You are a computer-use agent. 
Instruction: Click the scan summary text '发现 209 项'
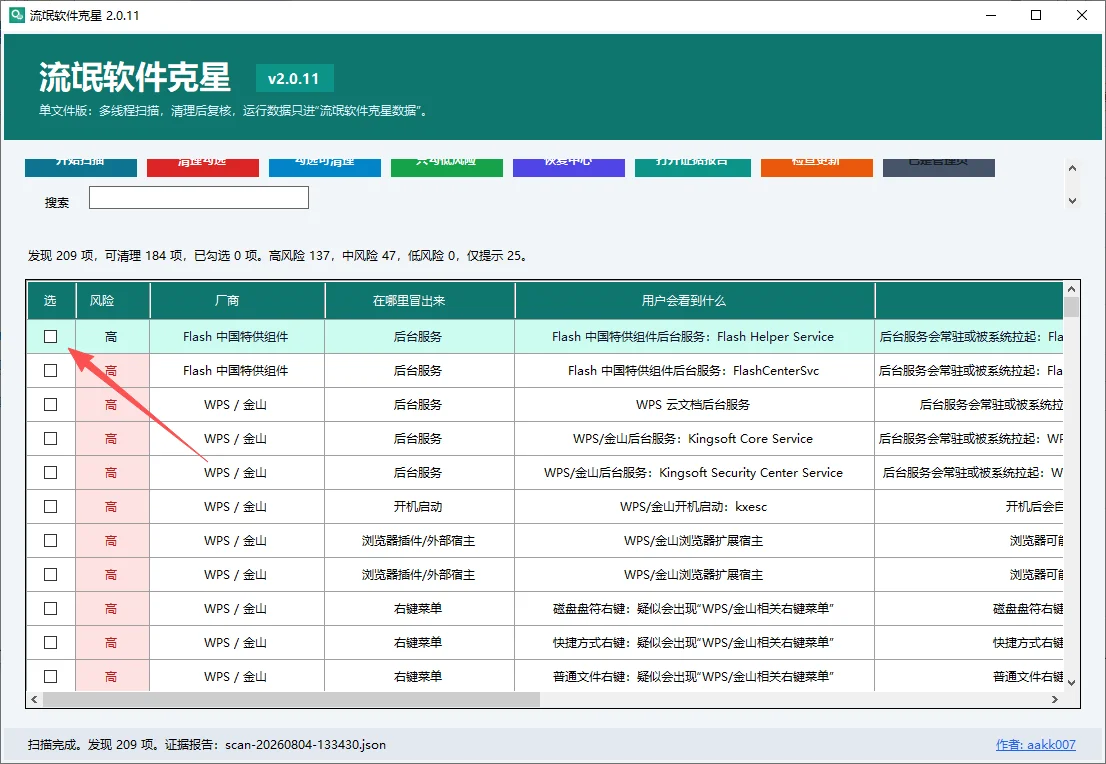(61, 255)
